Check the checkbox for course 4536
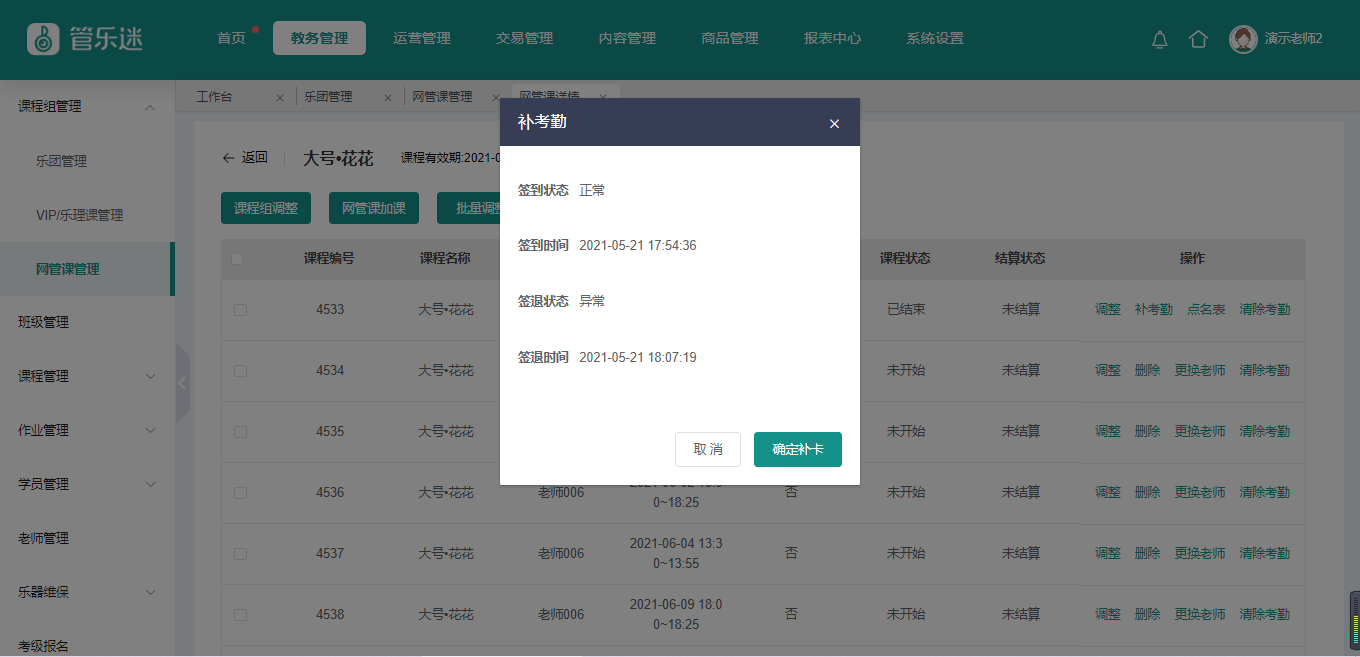The image size is (1360, 657). tap(240, 493)
